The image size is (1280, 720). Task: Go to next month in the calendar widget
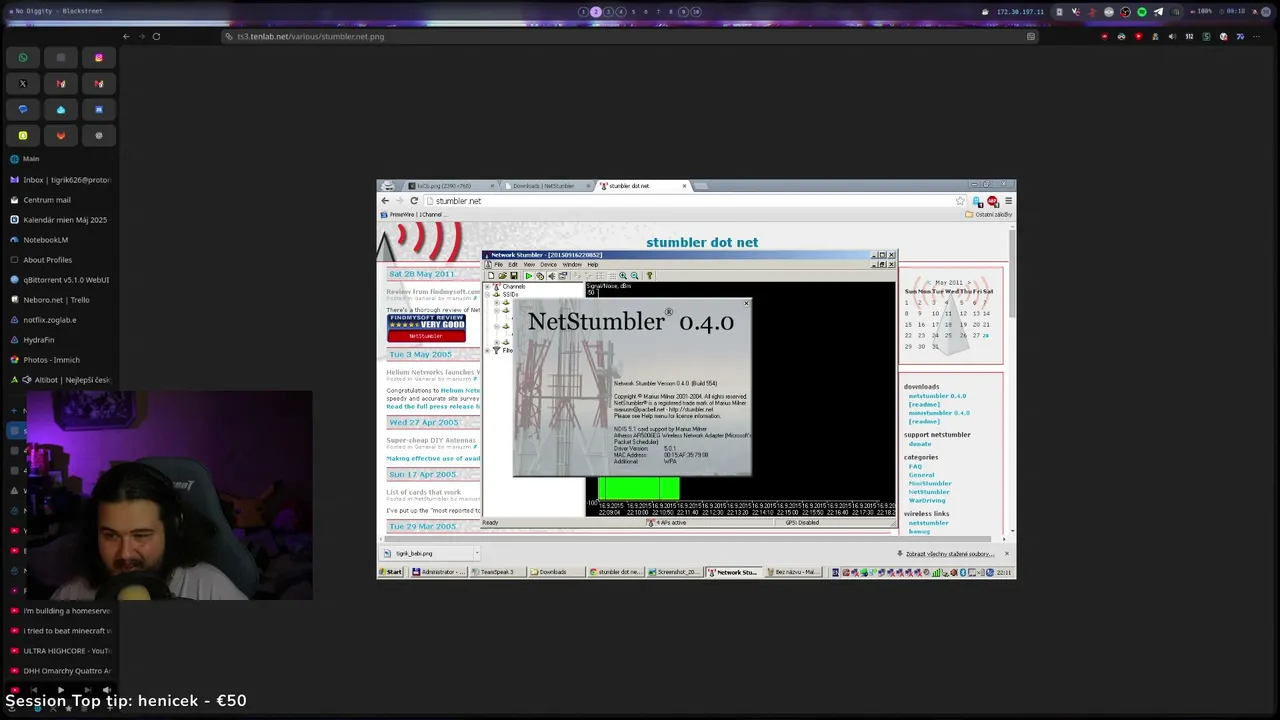970,283
